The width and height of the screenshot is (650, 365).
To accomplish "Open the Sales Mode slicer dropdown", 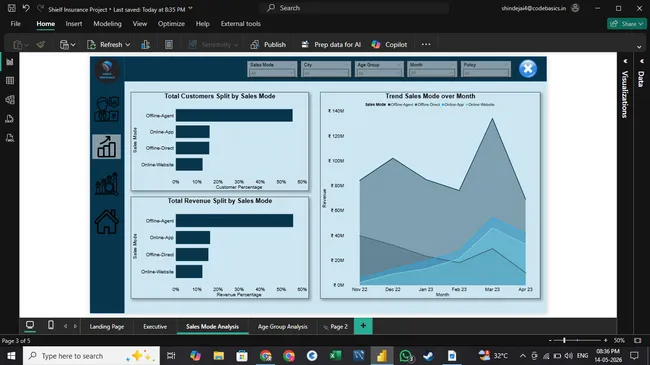I will [x=272, y=73].
